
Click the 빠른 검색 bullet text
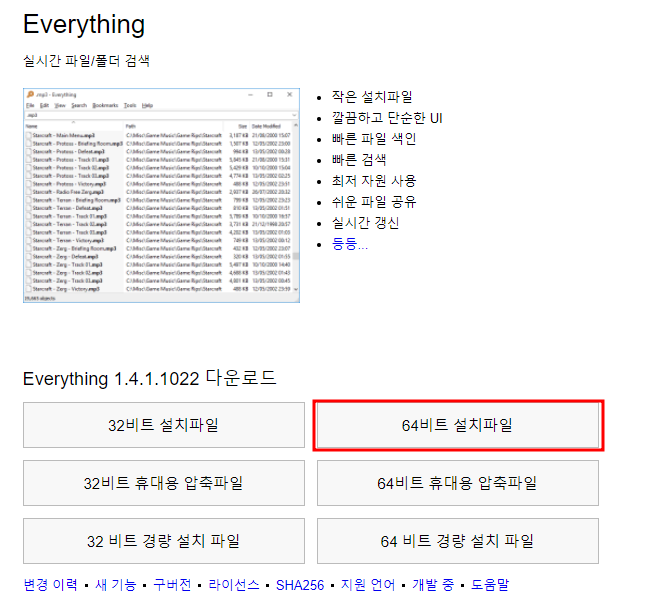tap(359, 160)
